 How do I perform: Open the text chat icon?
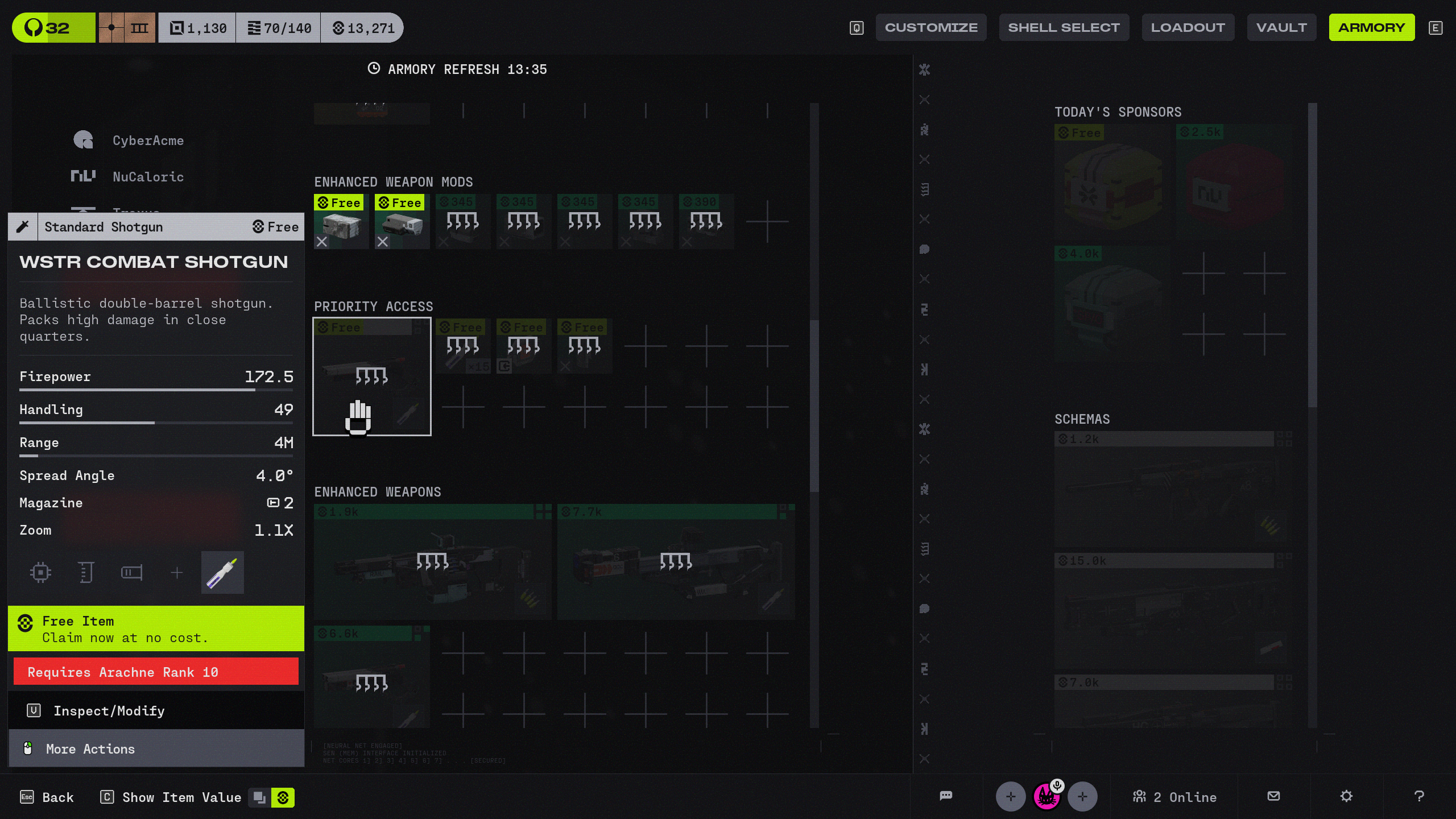coord(946,796)
